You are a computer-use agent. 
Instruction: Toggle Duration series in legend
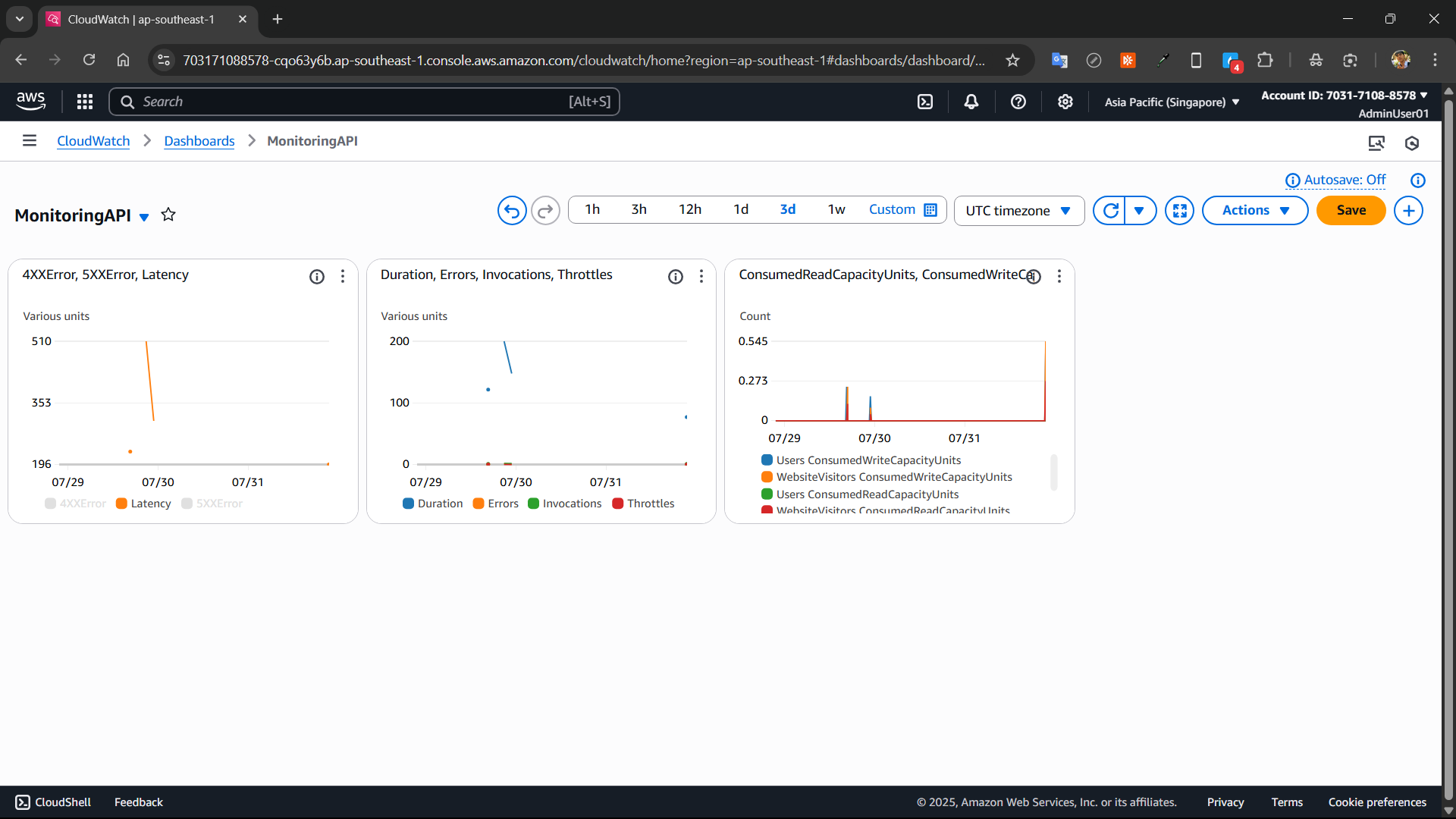[x=433, y=504]
